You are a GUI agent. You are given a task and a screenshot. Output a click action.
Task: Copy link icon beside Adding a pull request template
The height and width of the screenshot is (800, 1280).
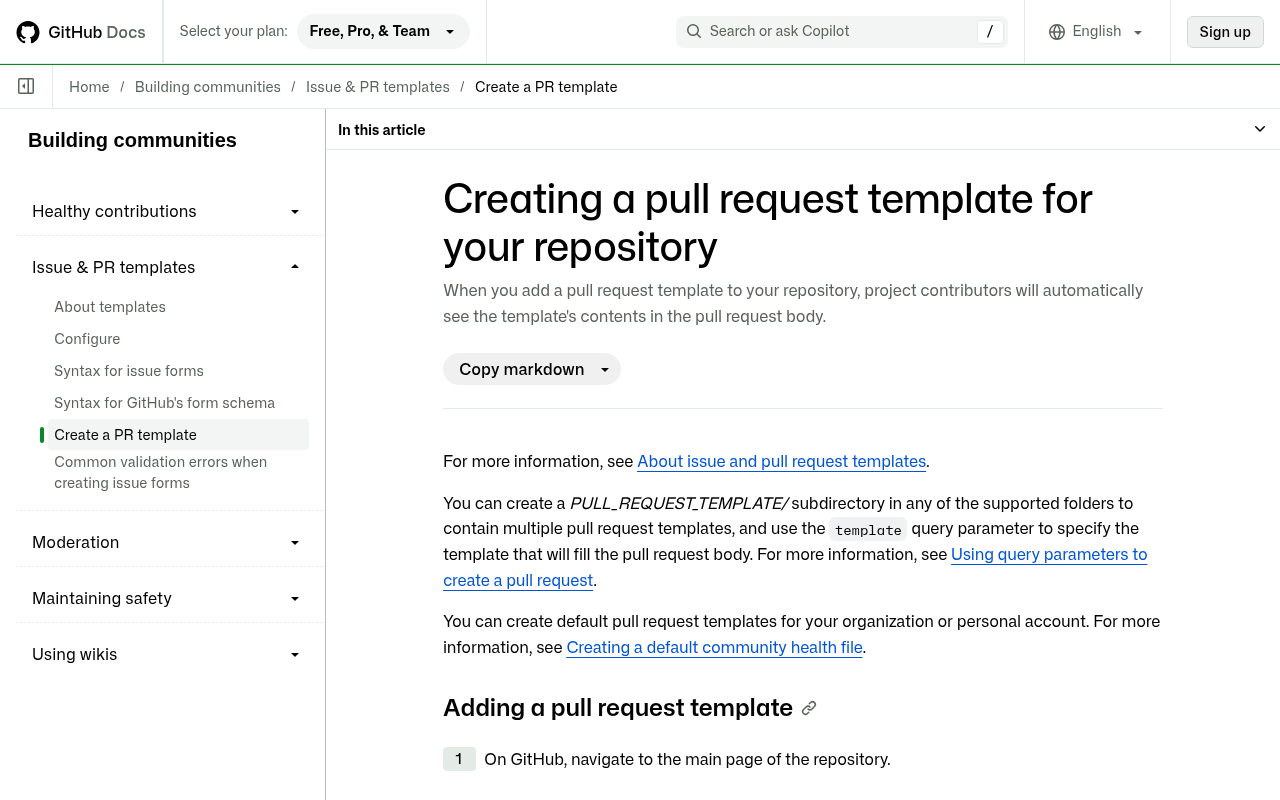click(x=809, y=708)
